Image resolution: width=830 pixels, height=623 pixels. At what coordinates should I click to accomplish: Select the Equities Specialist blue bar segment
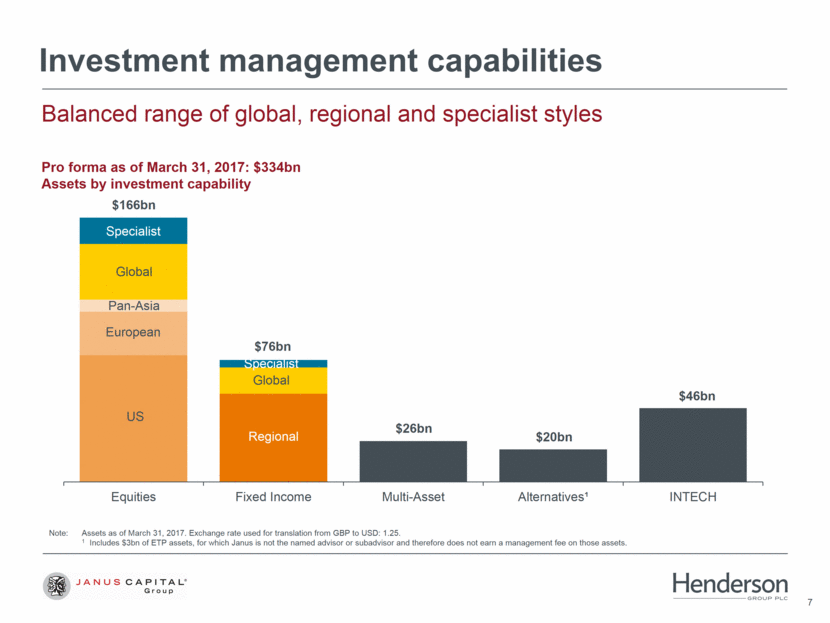(x=133, y=231)
